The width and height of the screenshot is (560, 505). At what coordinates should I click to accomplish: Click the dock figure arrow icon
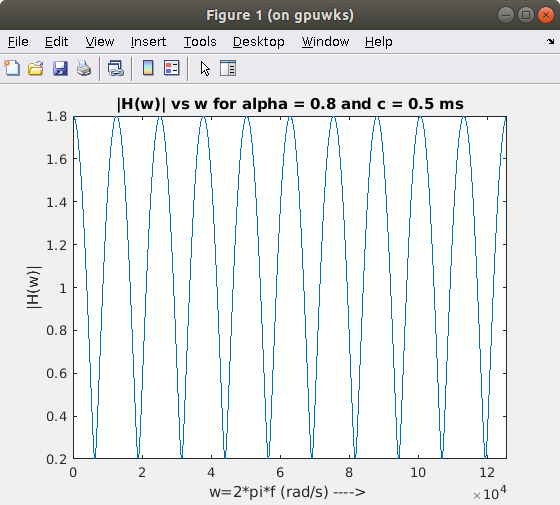pos(550,42)
